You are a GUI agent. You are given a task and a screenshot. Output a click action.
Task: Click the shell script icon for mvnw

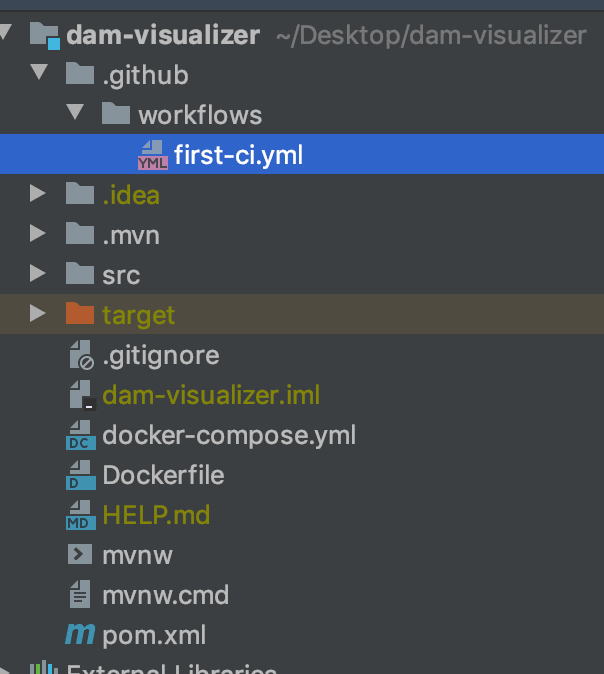[x=80, y=555]
